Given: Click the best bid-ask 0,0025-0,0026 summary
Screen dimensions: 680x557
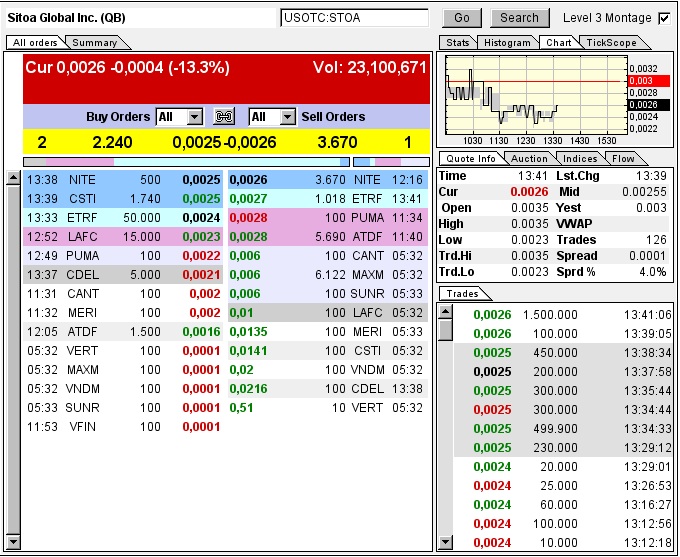Looking at the screenshot, I should click(x=224, y=142).
